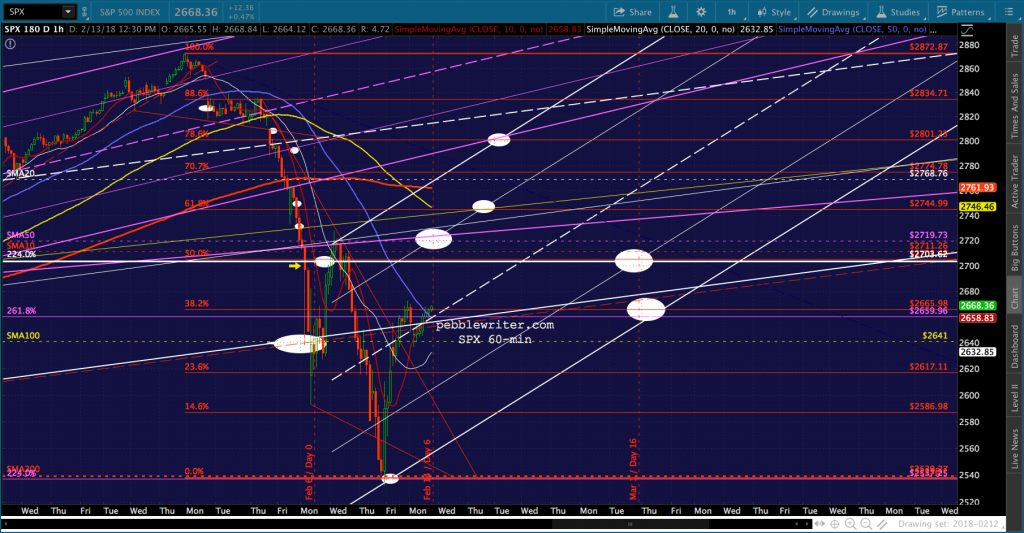Screen dimensions: 1024x533
Task: Open the chart list menu icon
Action: click(x=1008, y=12)
